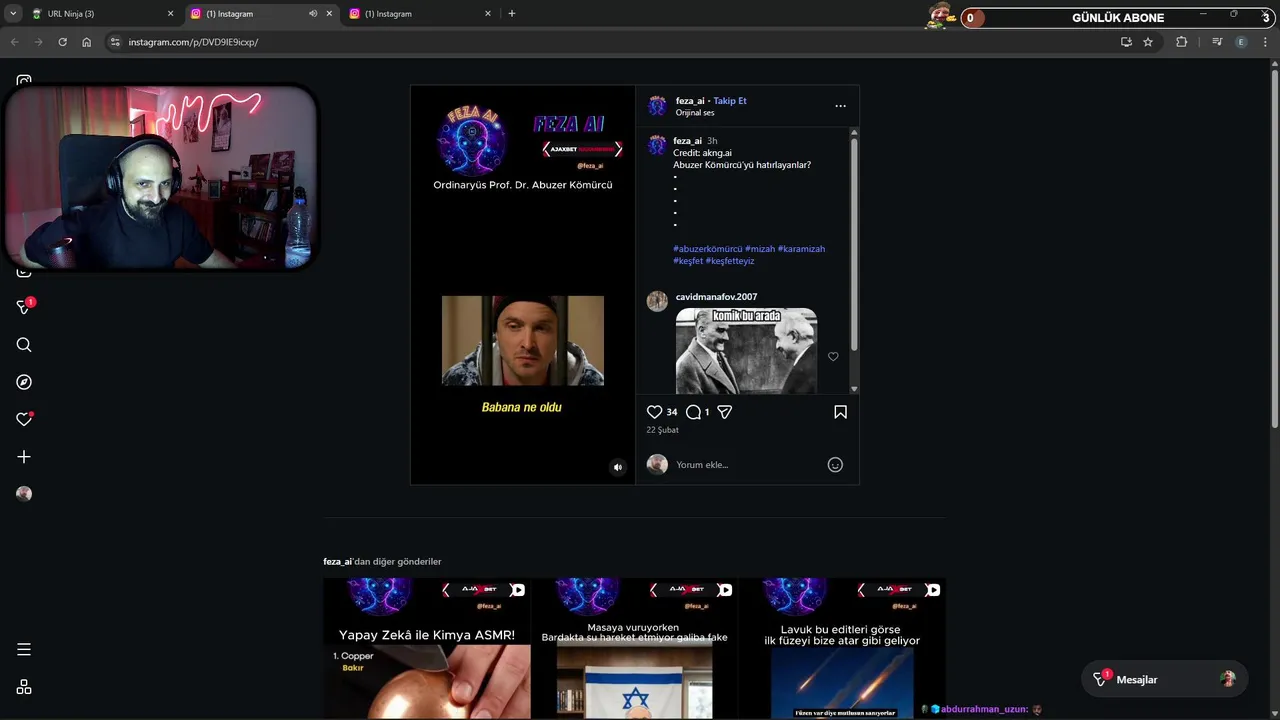Bookmark this page with star icon
1280x720 pixels.
coord(1148,42)
